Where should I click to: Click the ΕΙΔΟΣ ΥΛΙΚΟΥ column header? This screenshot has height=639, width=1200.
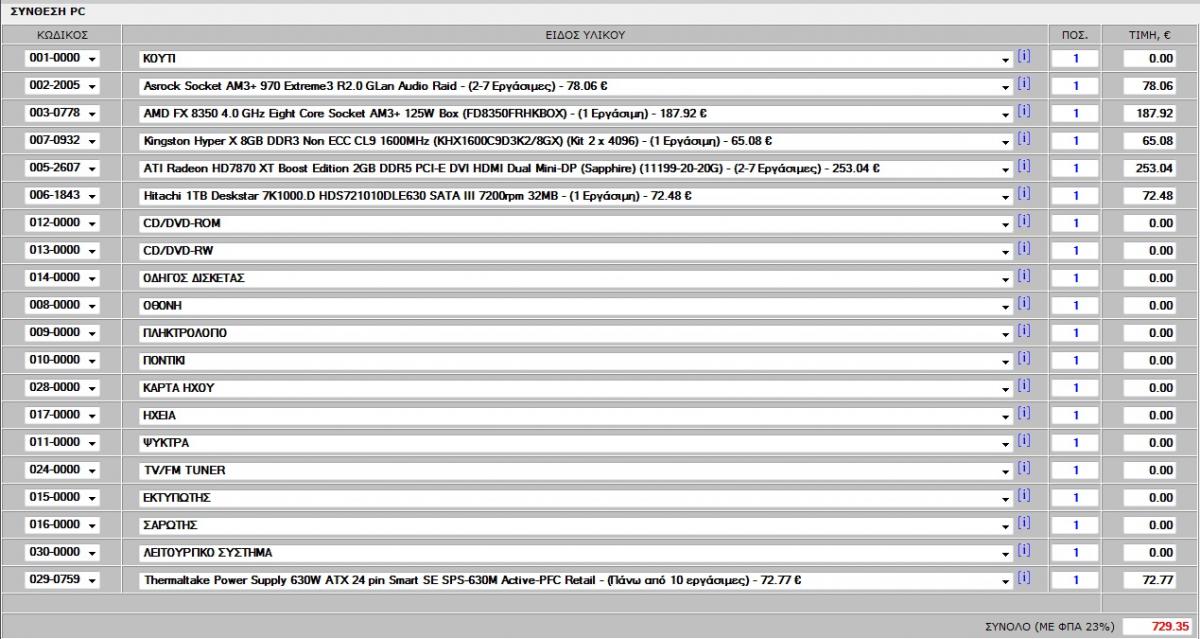point(585,34)
